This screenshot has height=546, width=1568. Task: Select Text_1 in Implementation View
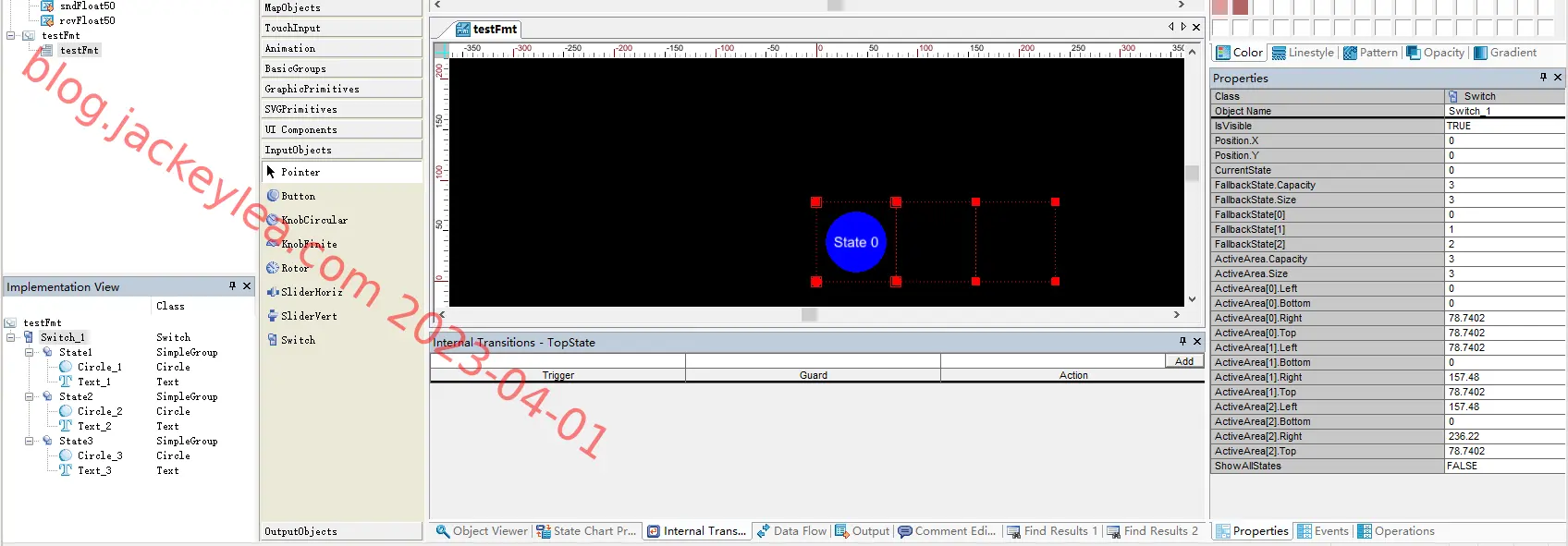(x=93, y=382)
